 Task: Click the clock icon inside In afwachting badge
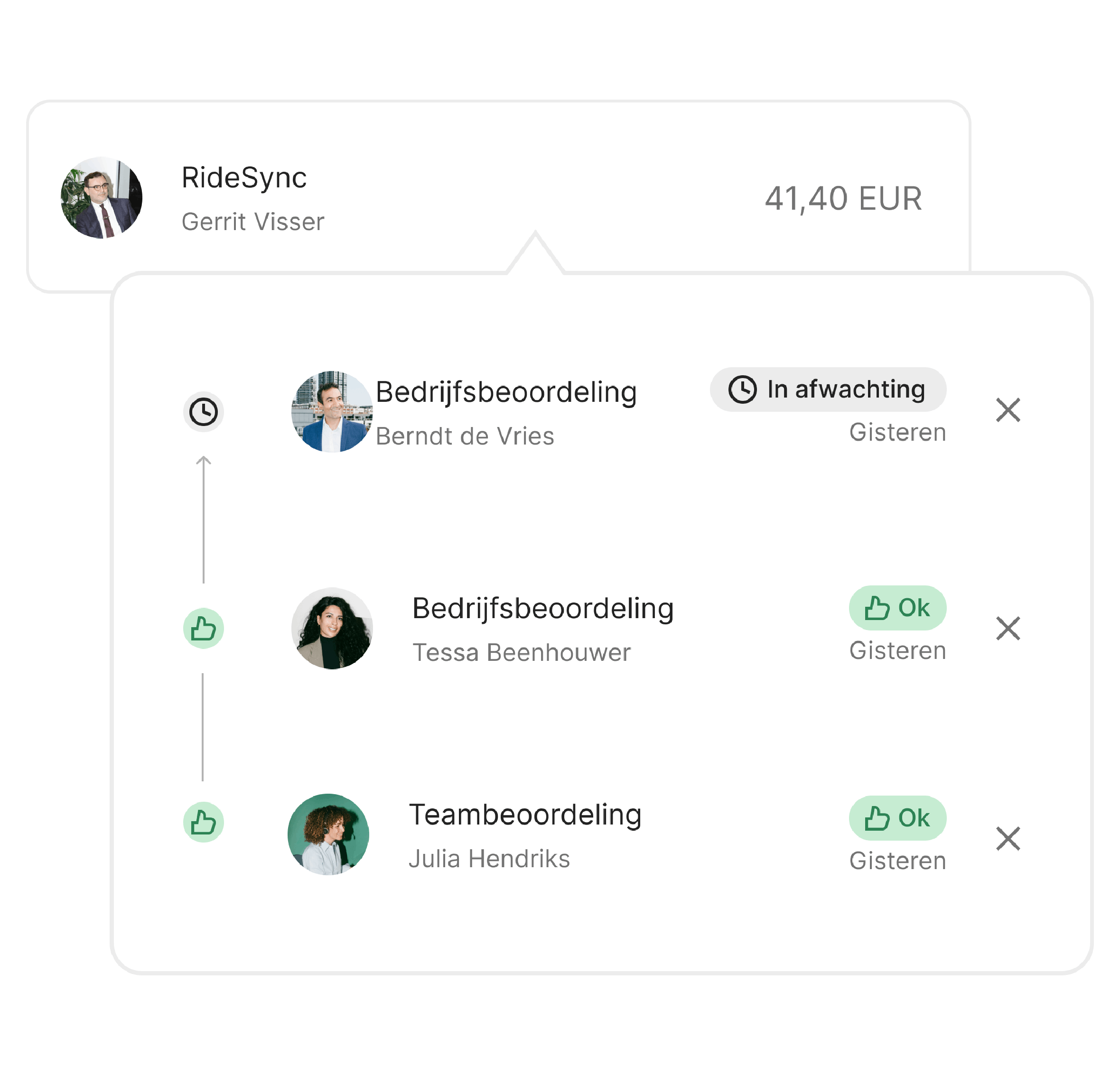(742, 389)
